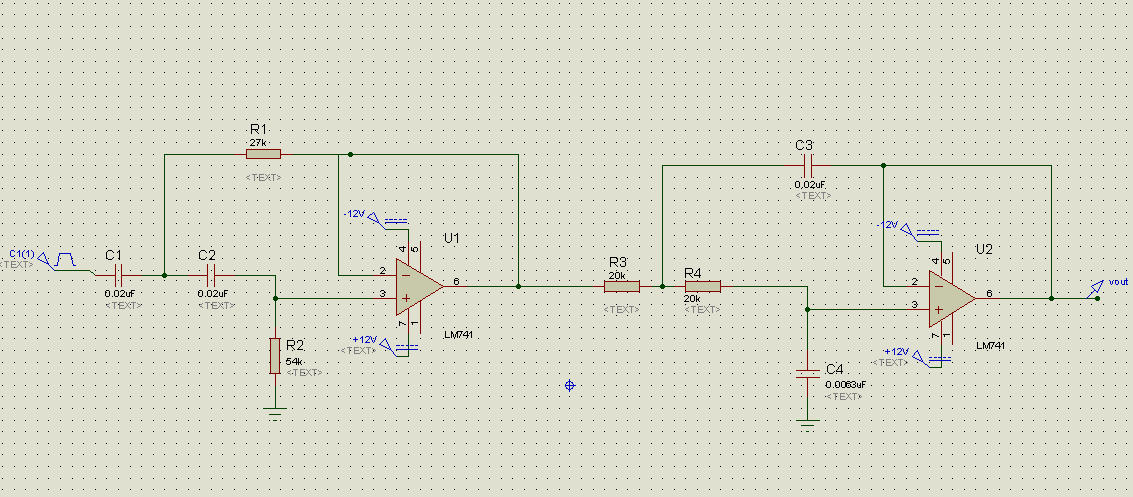Click the C2 capacitor symbol

point(210,274)
